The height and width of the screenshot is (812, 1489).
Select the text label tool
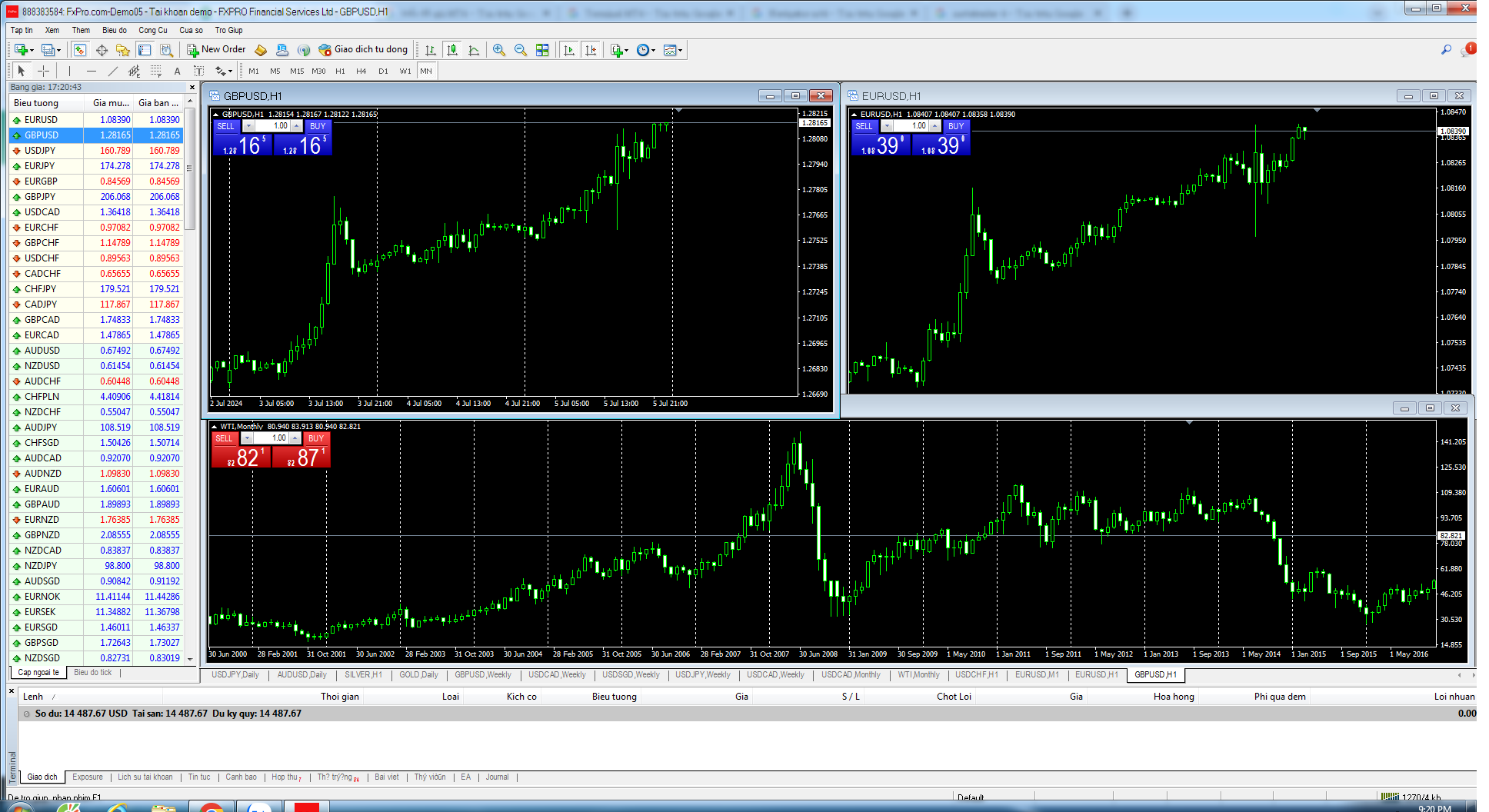click(x=198, y=71)
